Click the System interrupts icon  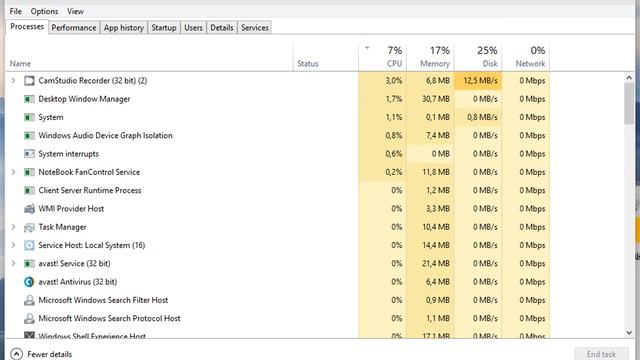coord(29,154)
